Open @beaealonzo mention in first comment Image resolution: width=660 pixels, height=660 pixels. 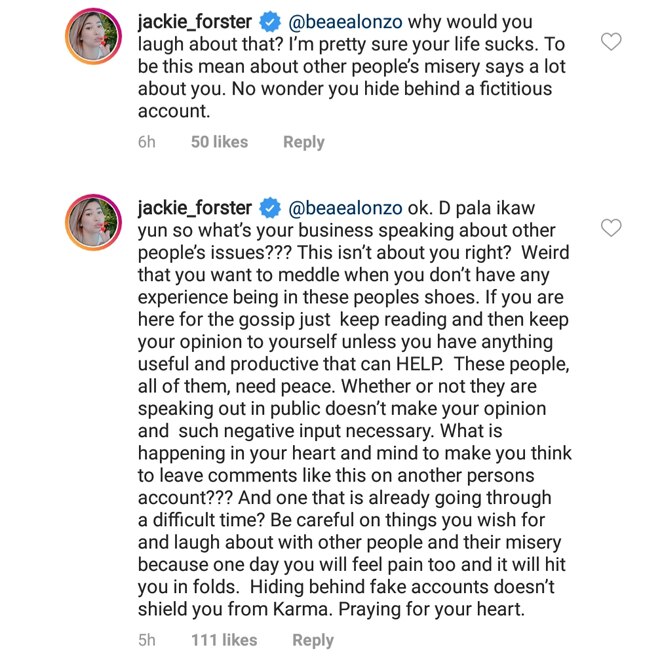345,22
